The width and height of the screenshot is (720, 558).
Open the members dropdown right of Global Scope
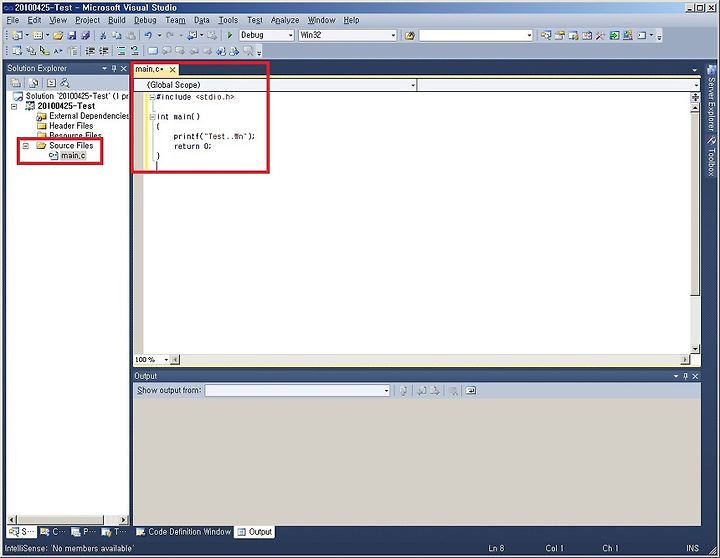[x=697, y=85]
